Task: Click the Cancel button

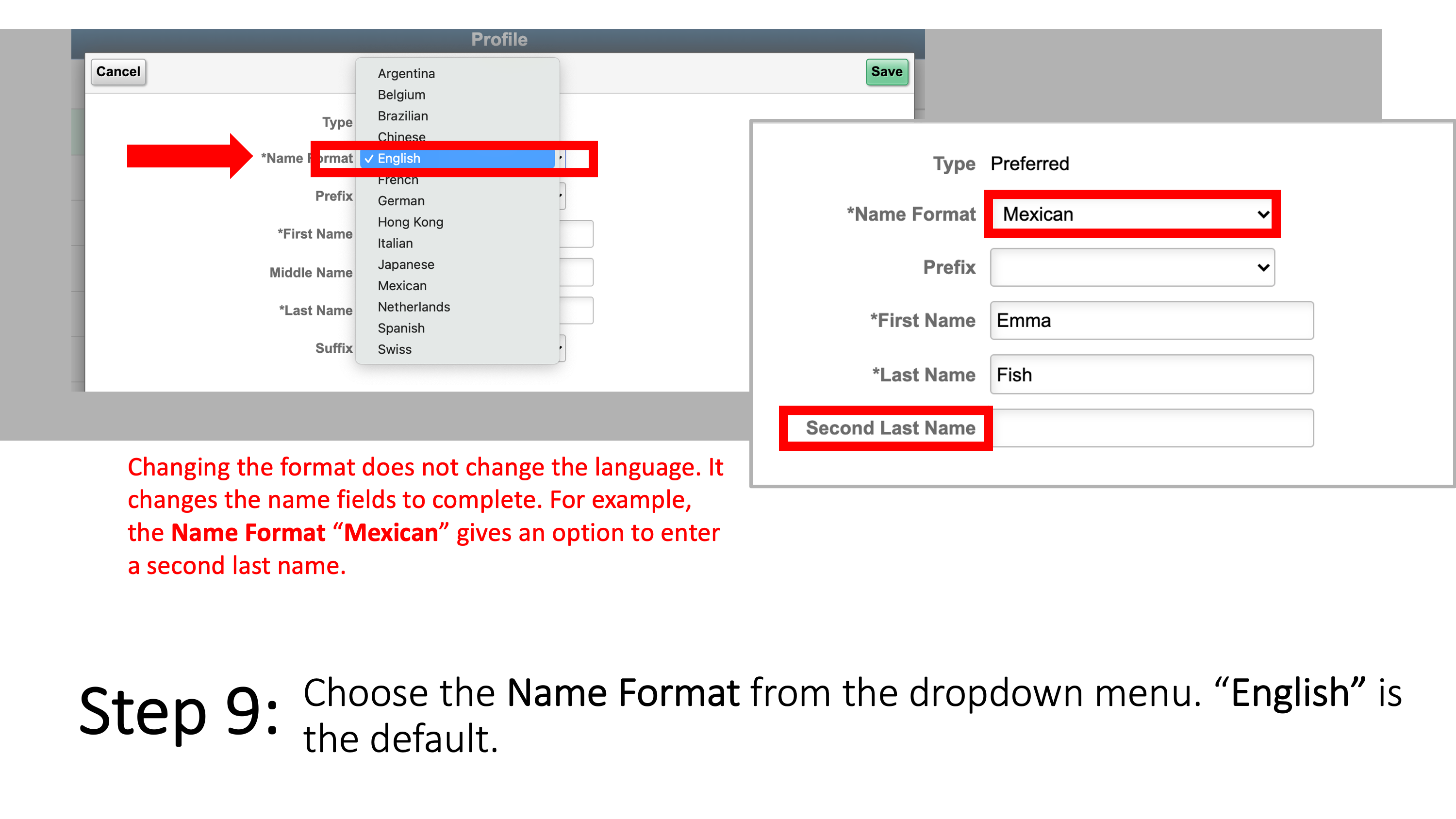Action: coord(118,70)
